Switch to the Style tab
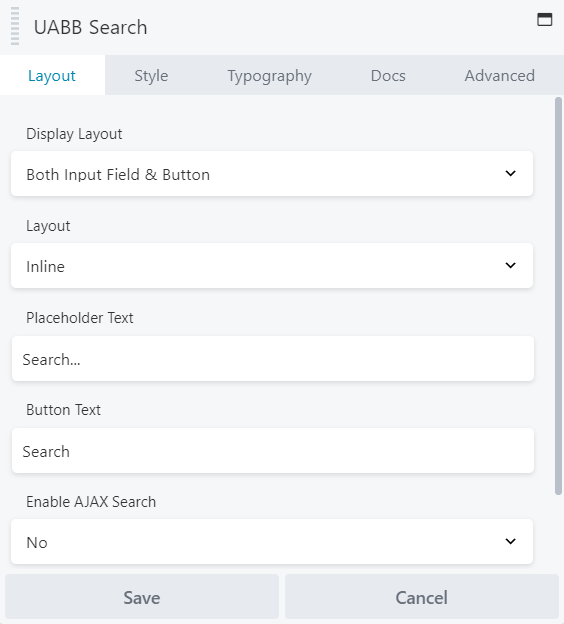This screenshot has height=624, width=564. tap(151, 75)
